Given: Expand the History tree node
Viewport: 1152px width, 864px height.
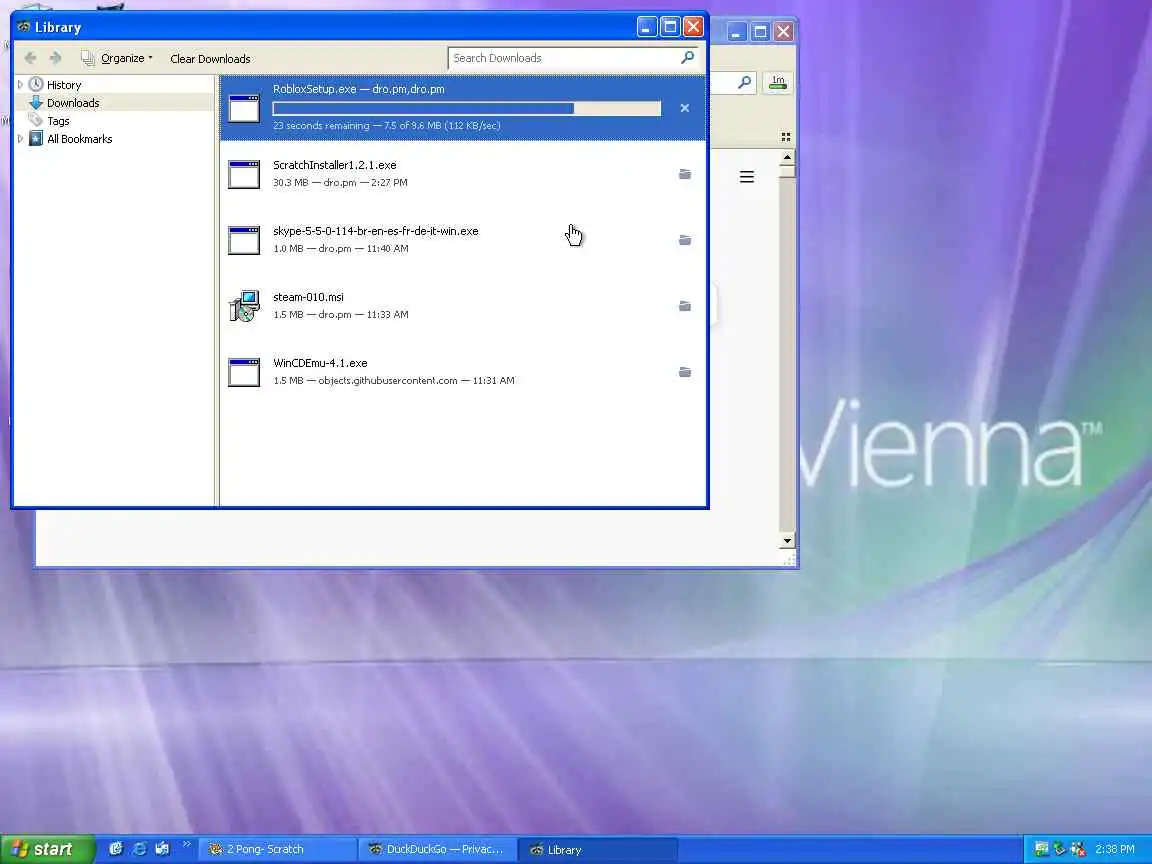Looking at the screenshot, I should (x=20, y=84).
